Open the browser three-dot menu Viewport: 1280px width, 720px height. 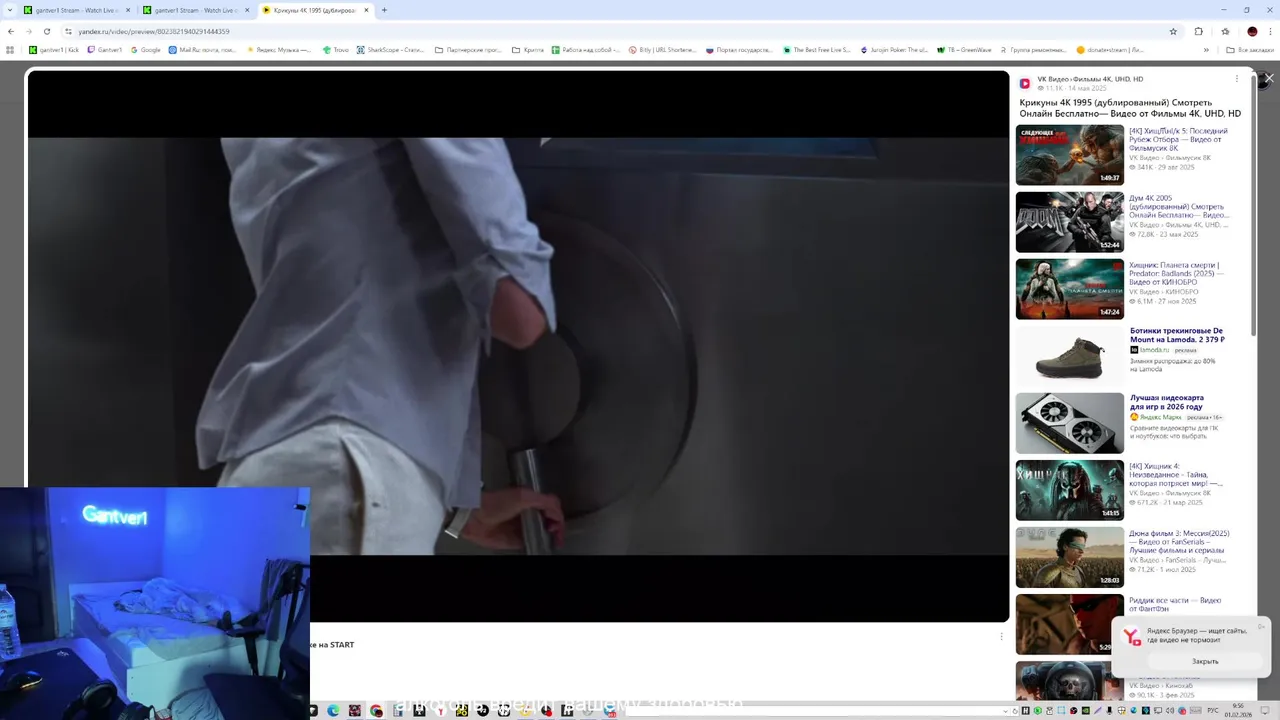1269,31
